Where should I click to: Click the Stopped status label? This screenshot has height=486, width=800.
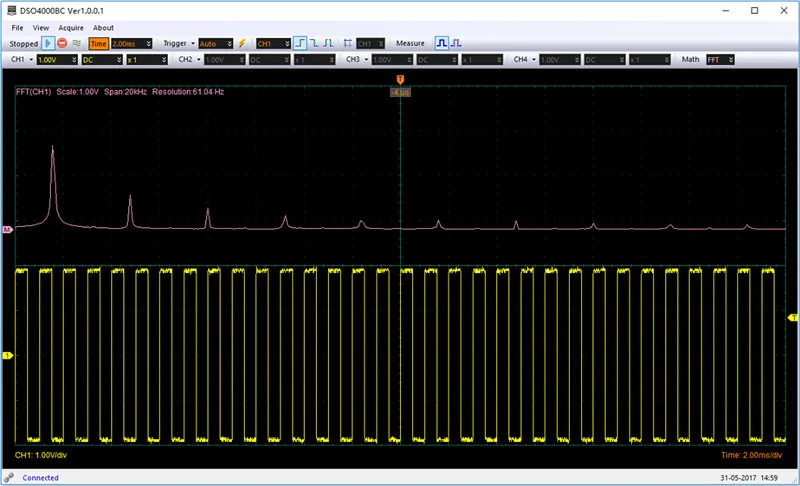pos(23,44)
